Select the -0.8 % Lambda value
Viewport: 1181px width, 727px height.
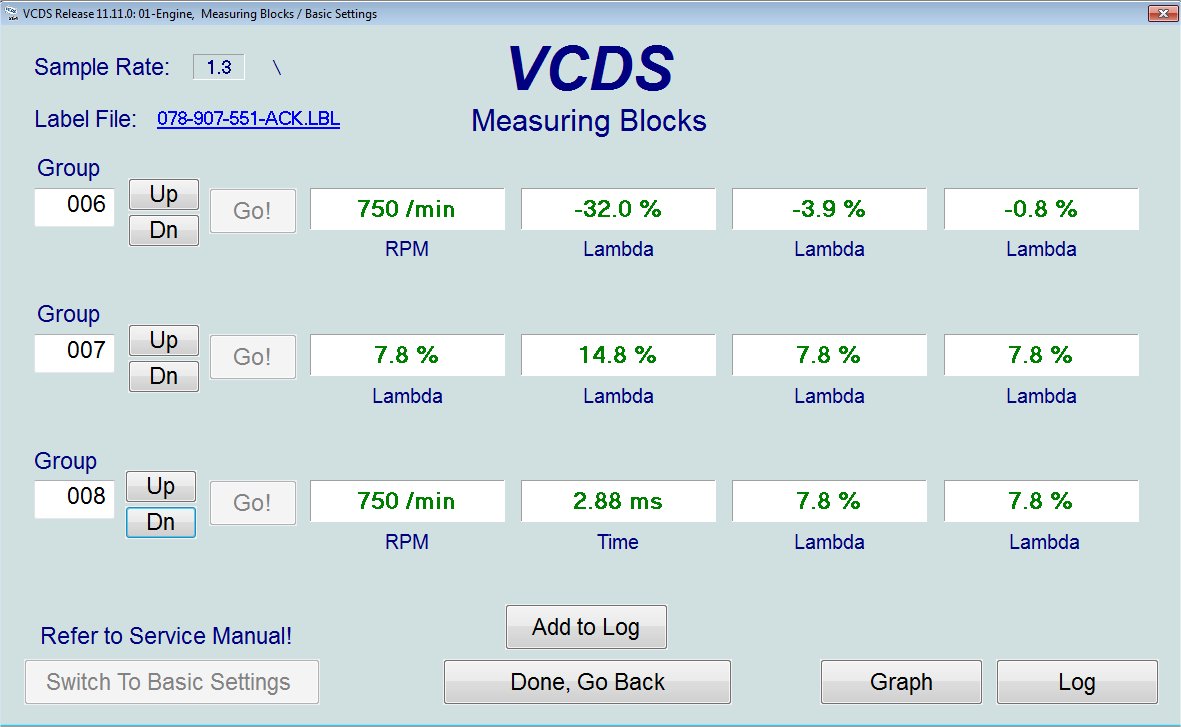pyautogui.click(x=1041, y=209)
